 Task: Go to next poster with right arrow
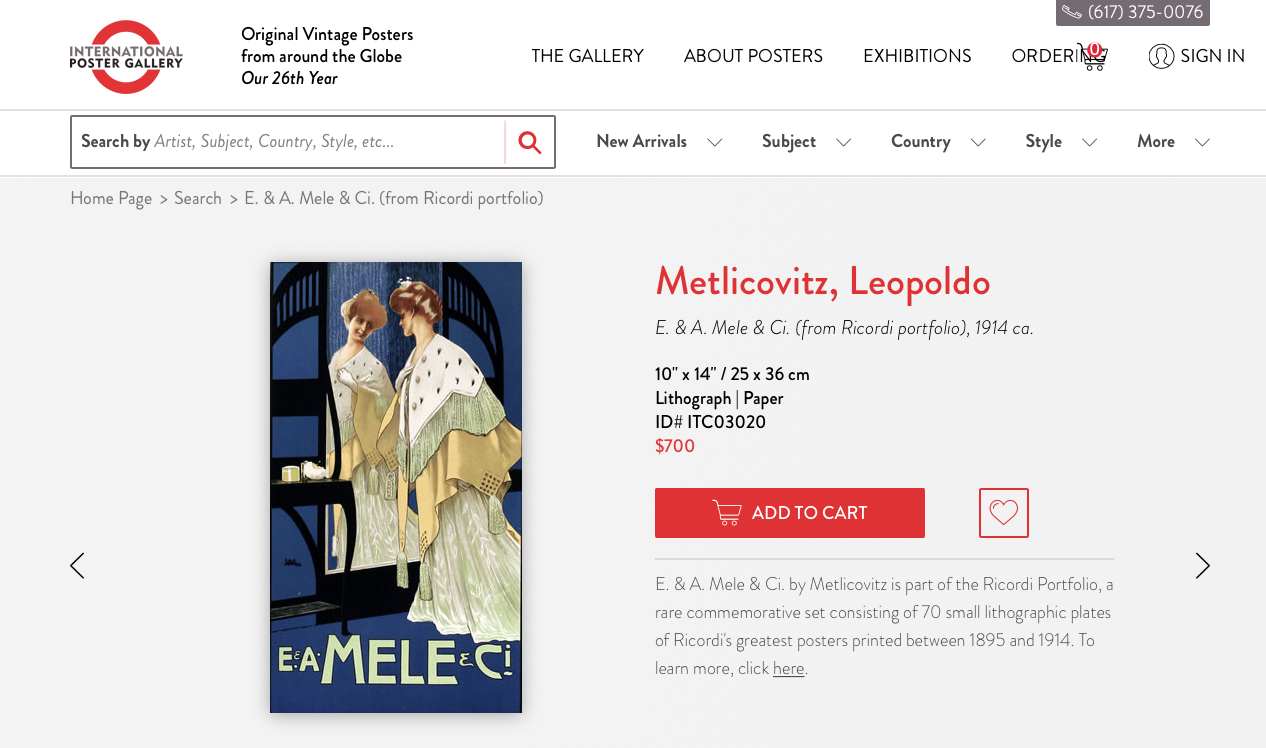(x=1202, y=566)
